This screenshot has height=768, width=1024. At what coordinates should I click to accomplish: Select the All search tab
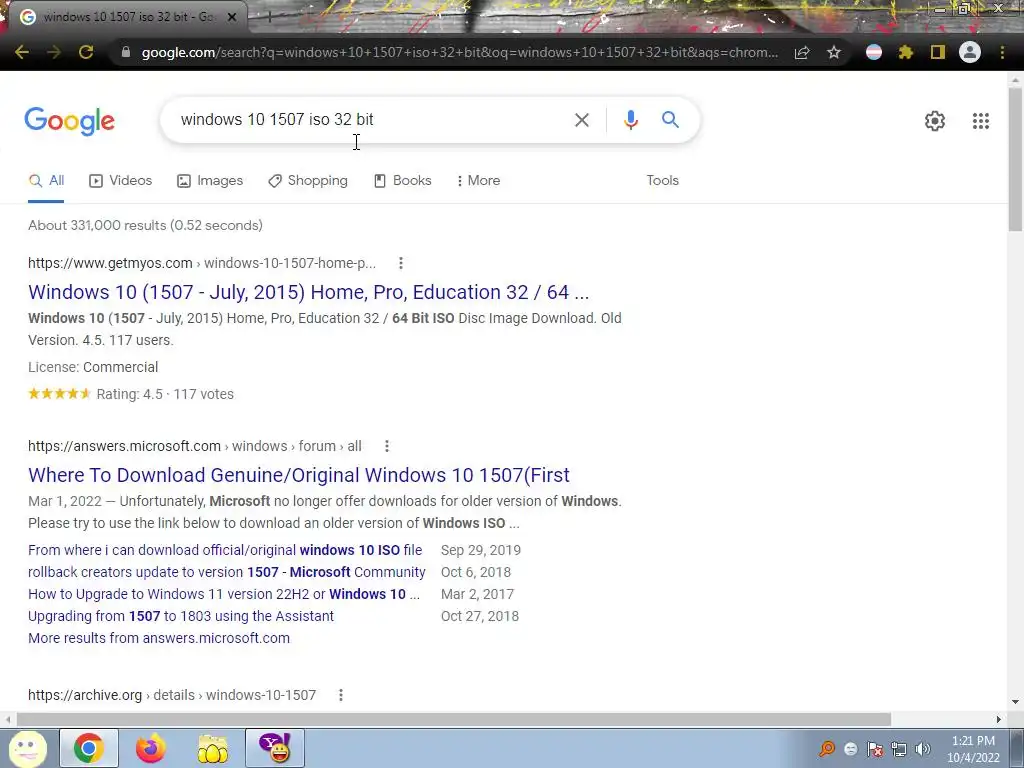pos(46,180)
